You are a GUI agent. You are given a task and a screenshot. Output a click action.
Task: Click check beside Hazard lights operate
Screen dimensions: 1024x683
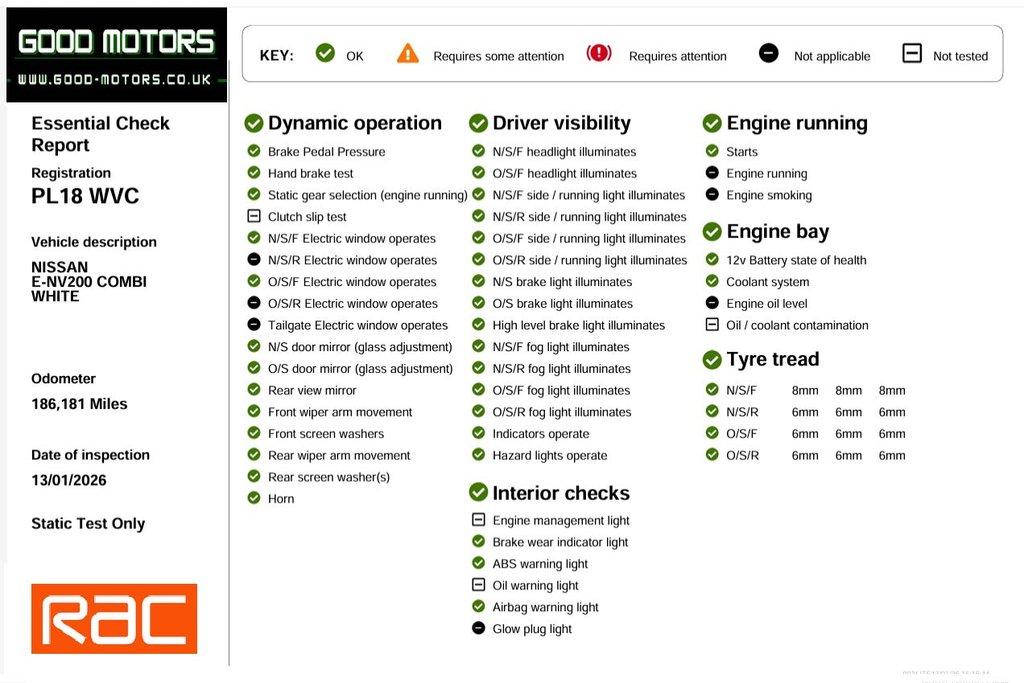point(478,456)
